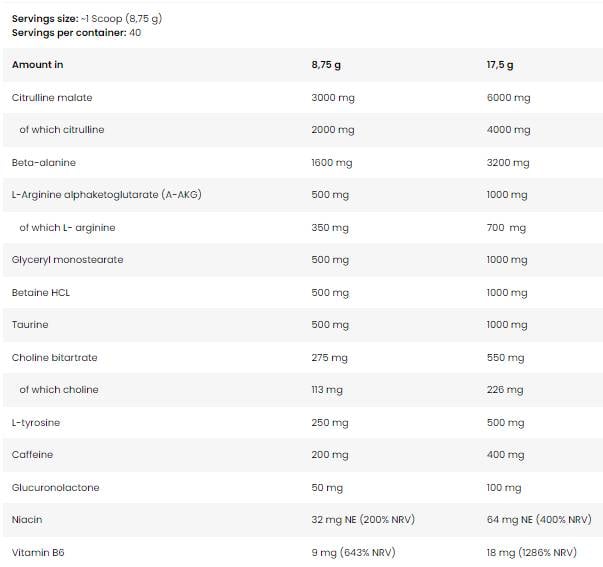Select the L-tyrosine row label
The width and height of the screenshot is (603, 567).
pos(36,423)
